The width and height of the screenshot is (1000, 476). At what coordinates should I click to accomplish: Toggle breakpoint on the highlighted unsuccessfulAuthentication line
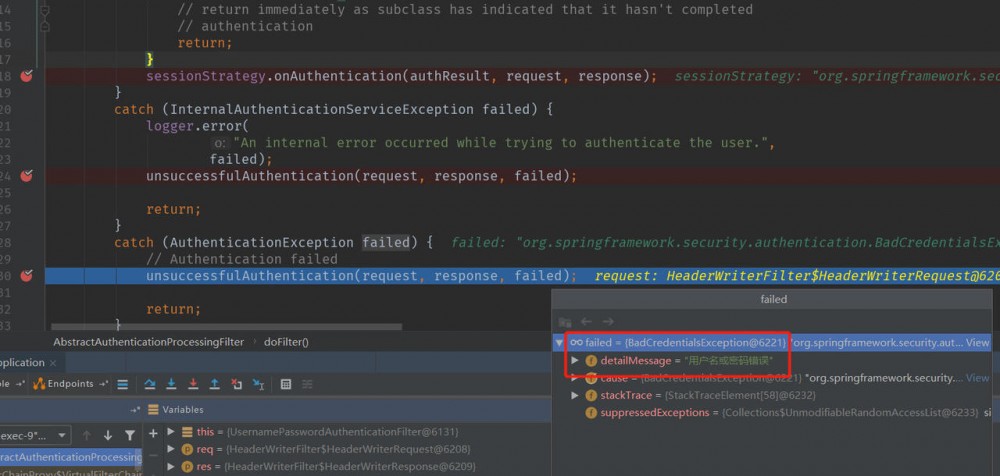point(26,276)
